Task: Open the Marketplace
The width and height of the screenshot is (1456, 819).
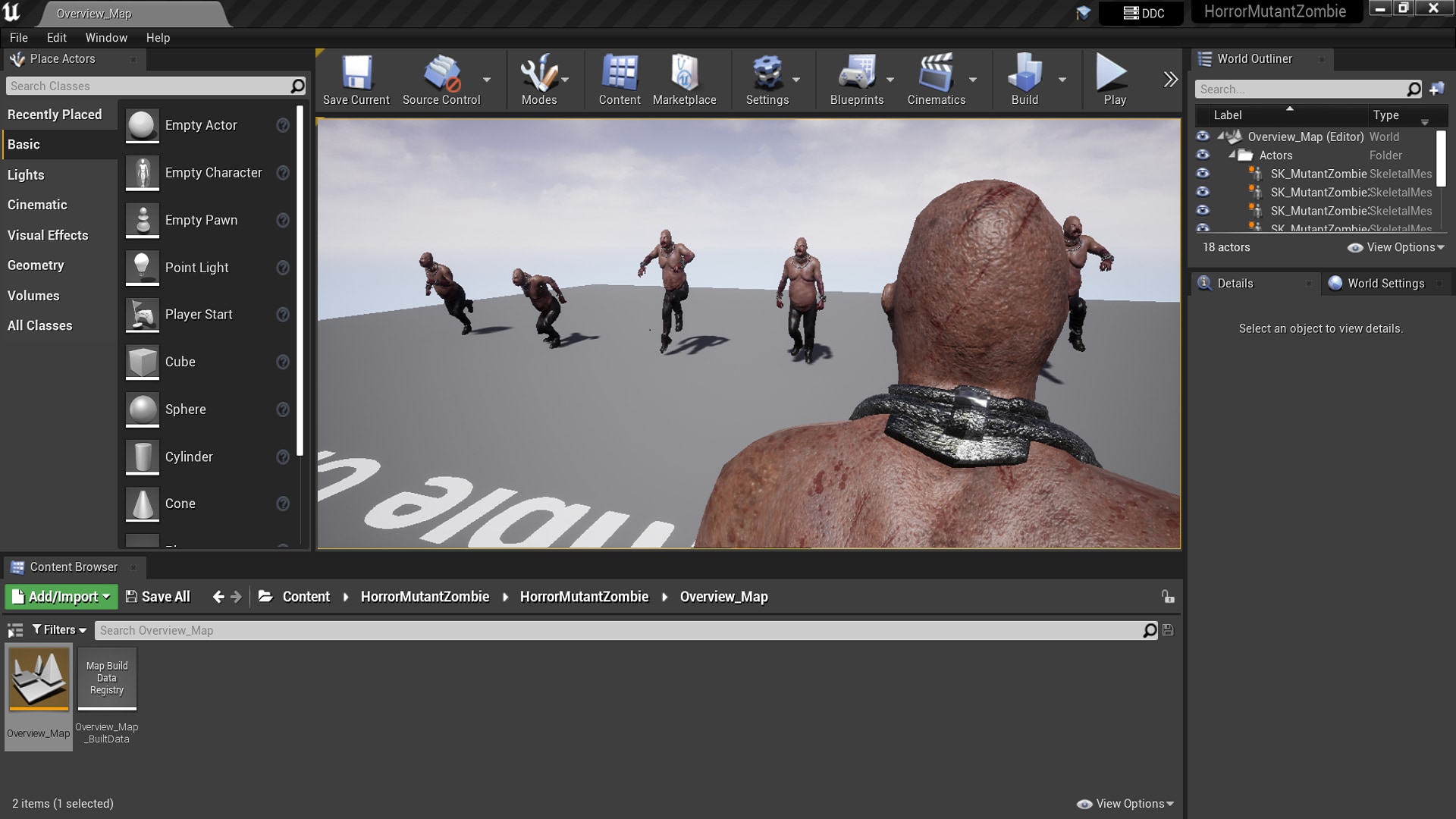Action: pyautogui.click(x=684, y=80)
